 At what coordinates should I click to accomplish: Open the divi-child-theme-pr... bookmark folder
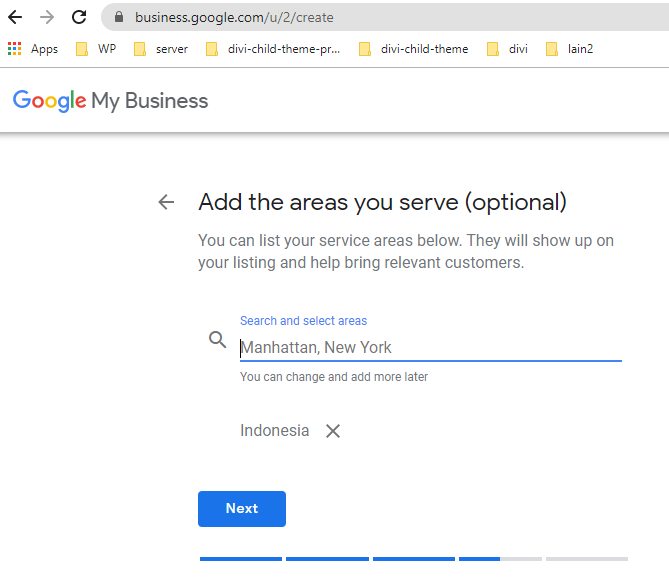pyautogui.click(x=273, y=49)
